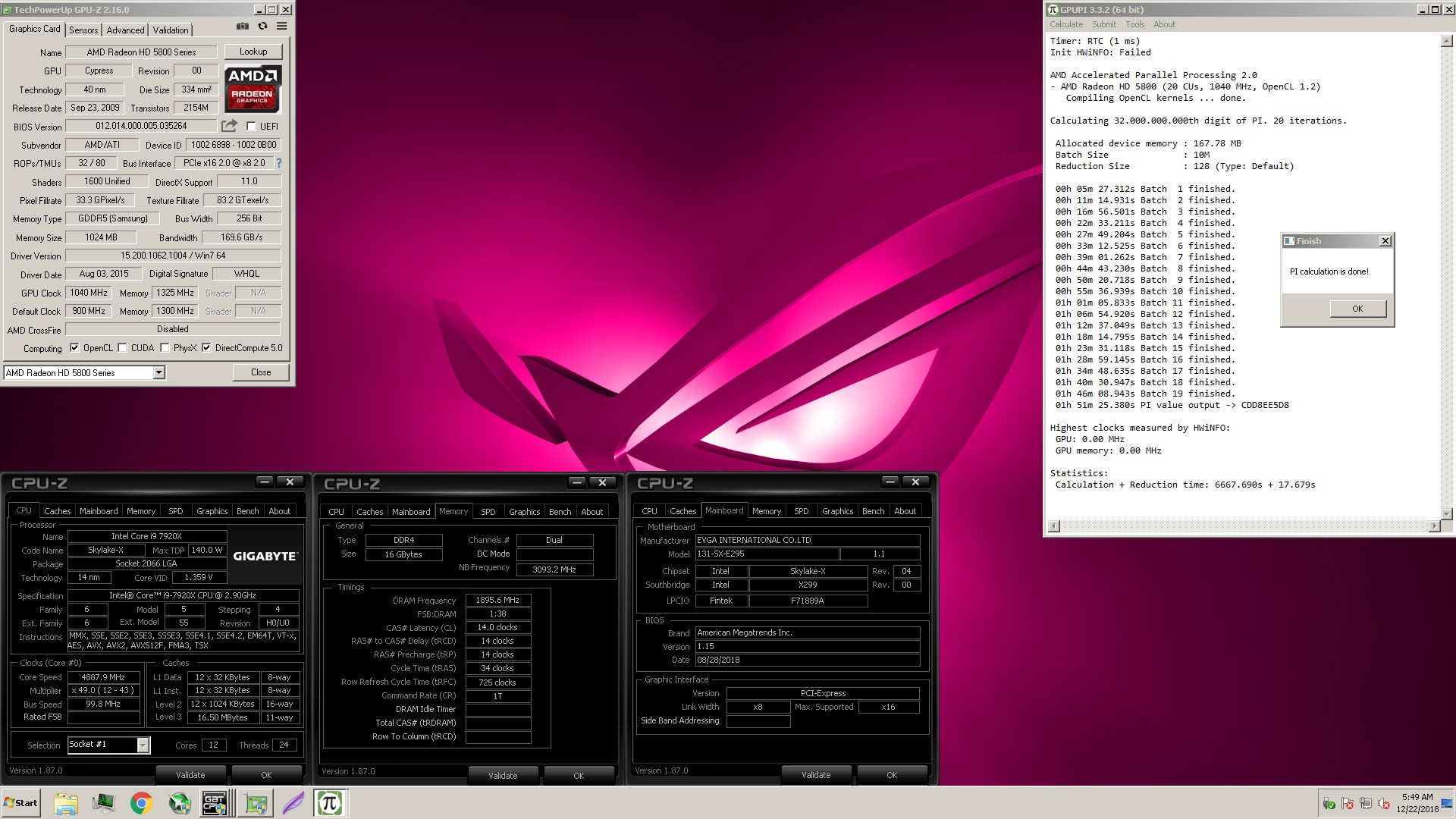Screen dimensions: 1456x819
Task: Open Action Center flag tray icon
Action: 1348,804
